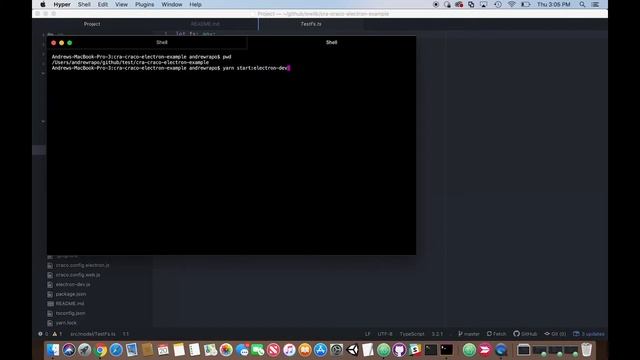Open iBooks from the dock

pyautogui.click(x=304, y=350)
